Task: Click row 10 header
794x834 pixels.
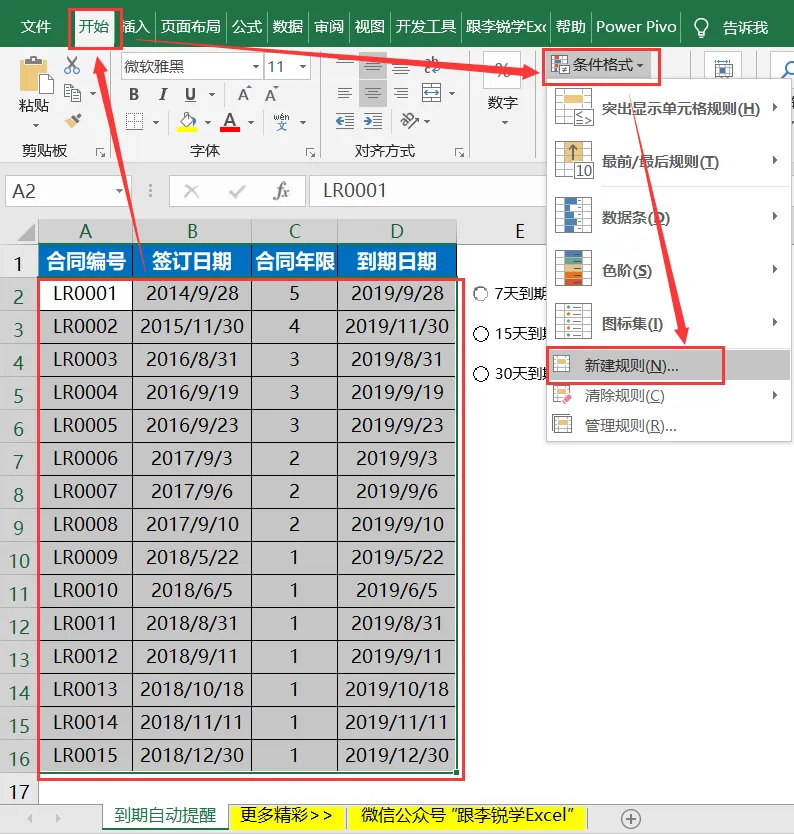Action: (x=19, y=560)
